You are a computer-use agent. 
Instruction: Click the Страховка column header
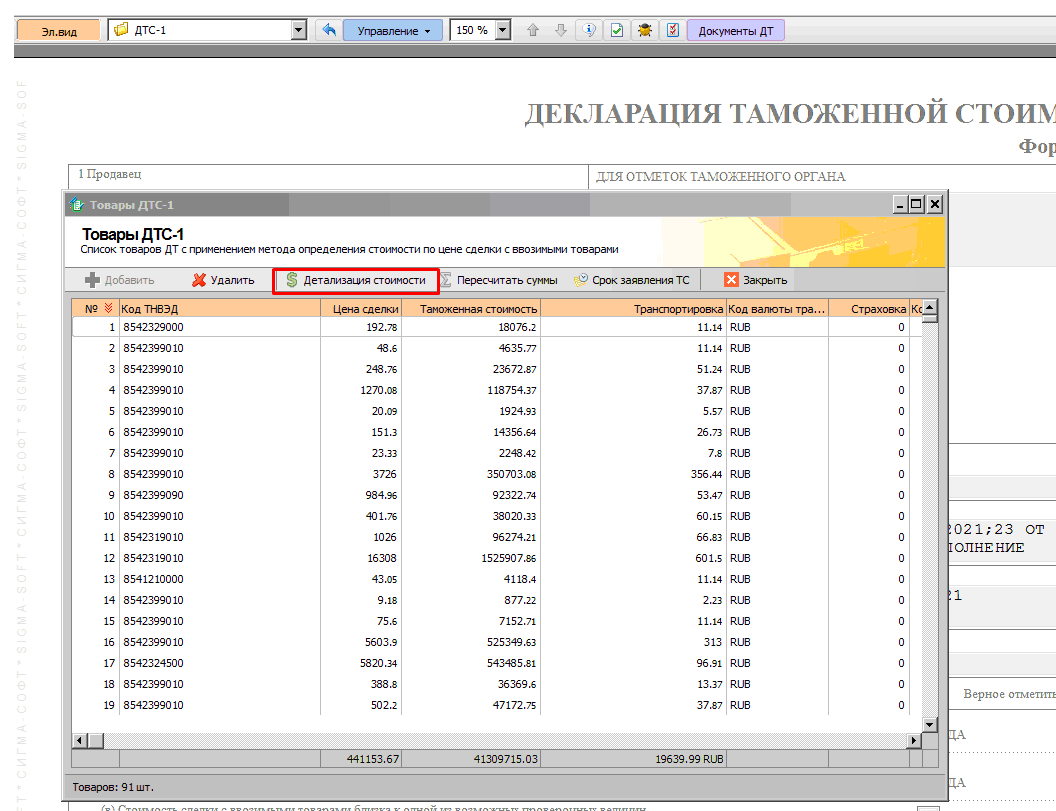(x=868, y=309)
